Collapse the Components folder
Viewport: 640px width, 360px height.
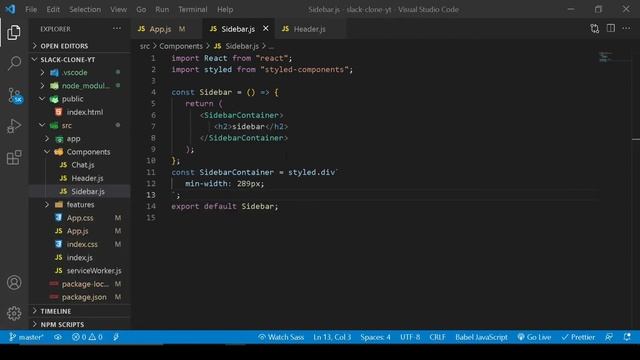[x=80, y=152]
